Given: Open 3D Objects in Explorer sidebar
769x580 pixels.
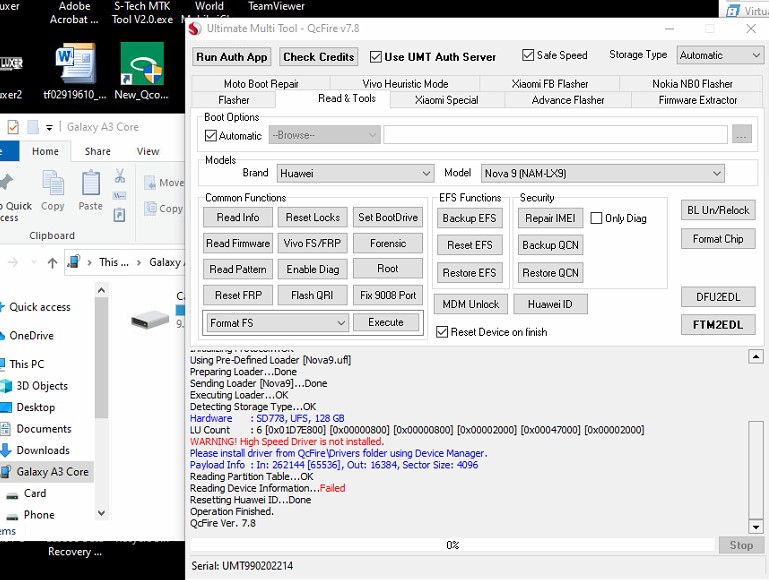Looking at the screenshot, I should 42,386.
